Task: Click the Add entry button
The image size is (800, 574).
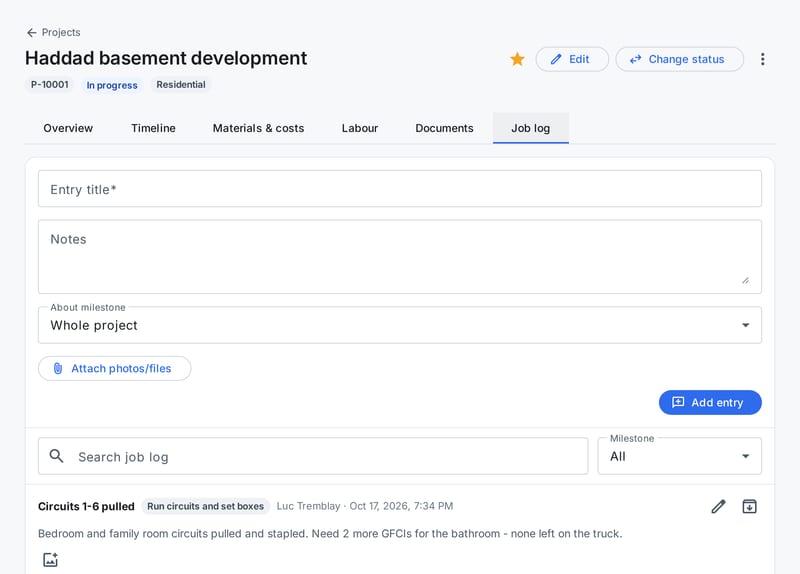Action: (x=710, y=403)
